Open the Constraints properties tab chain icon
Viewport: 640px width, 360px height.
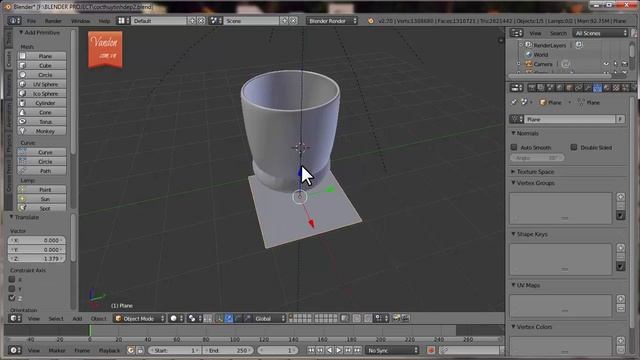(578, 88)
